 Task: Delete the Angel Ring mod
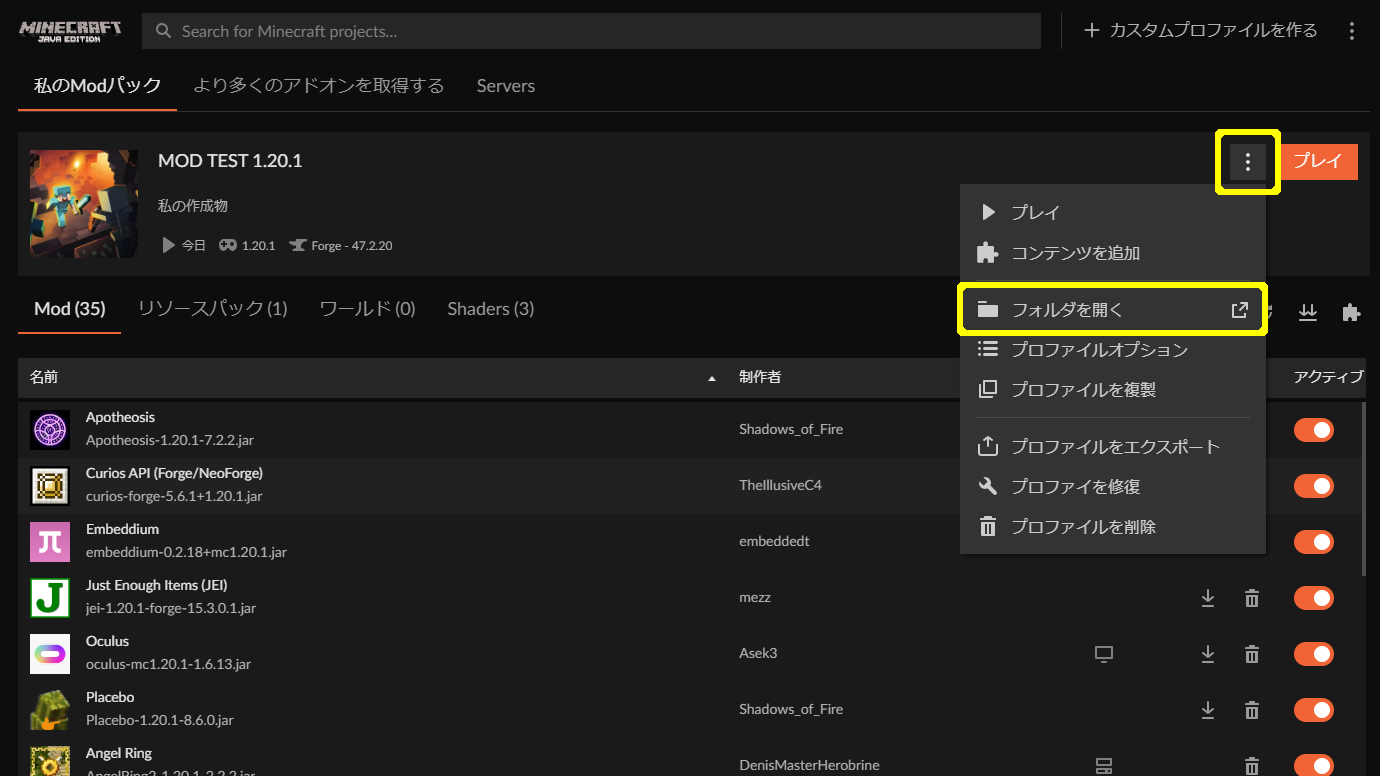(x=1252, y=766)
